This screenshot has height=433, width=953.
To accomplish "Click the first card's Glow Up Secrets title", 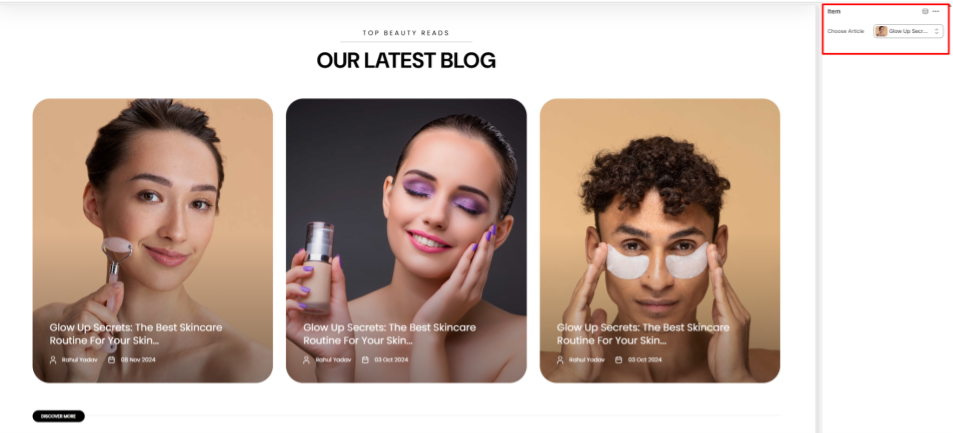I will pos(136,334).
